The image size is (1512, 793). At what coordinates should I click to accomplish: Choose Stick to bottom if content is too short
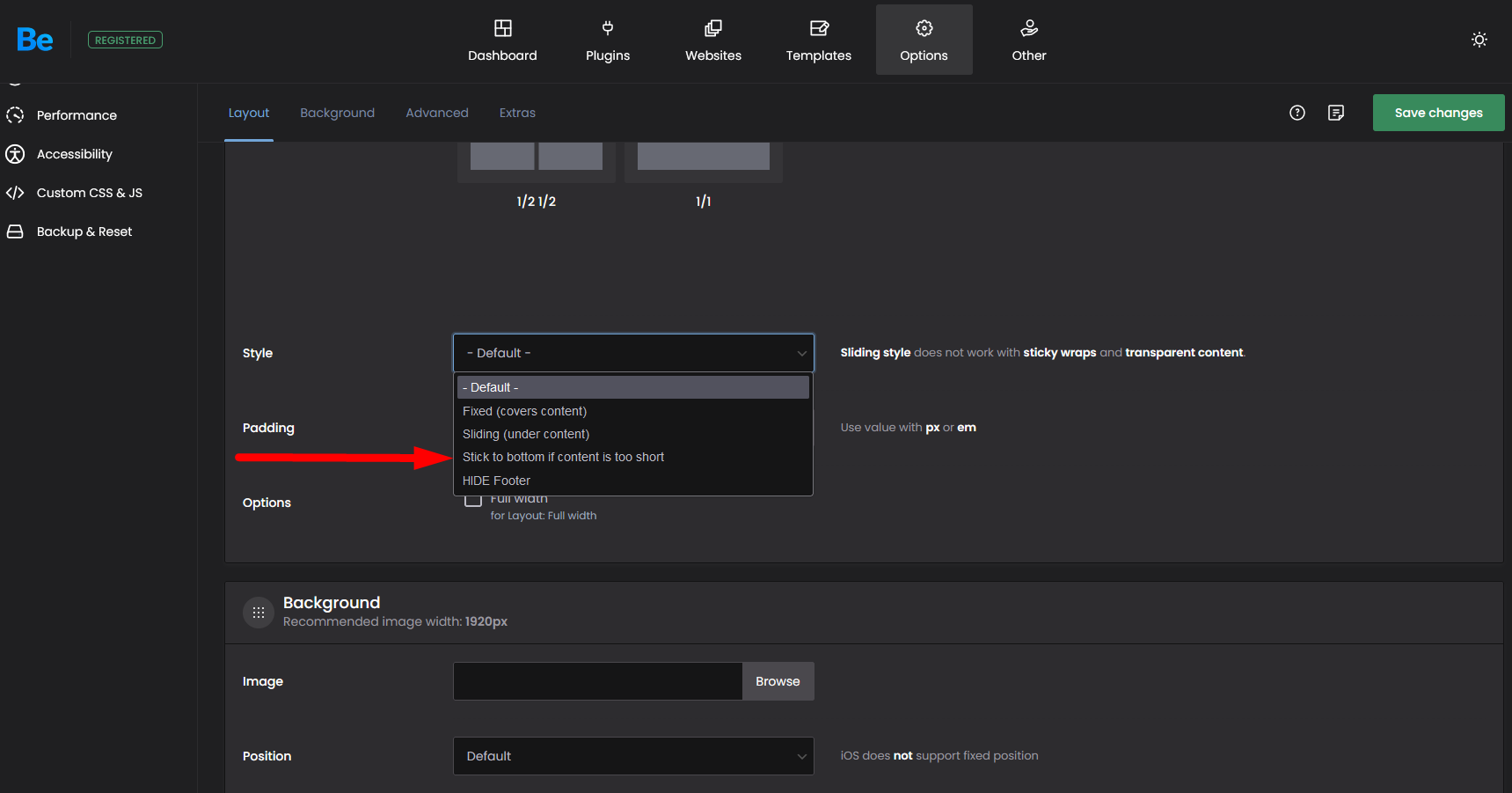[633, 457]
